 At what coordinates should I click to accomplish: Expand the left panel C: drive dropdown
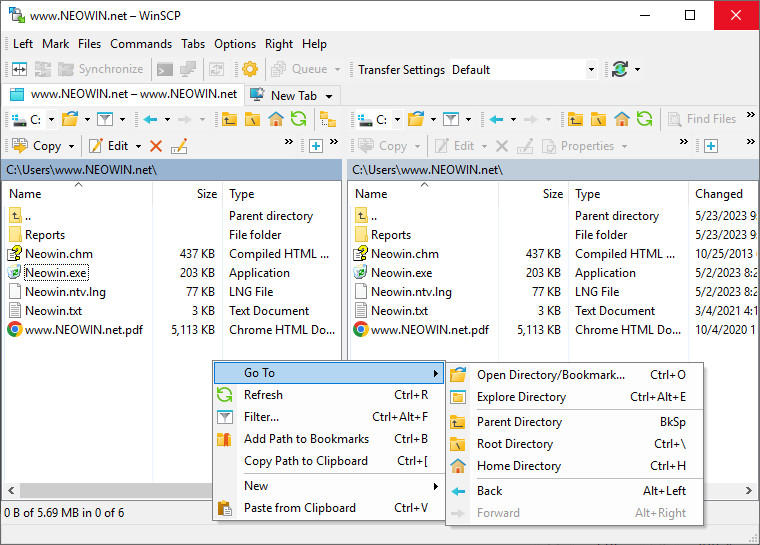point(50,119)
